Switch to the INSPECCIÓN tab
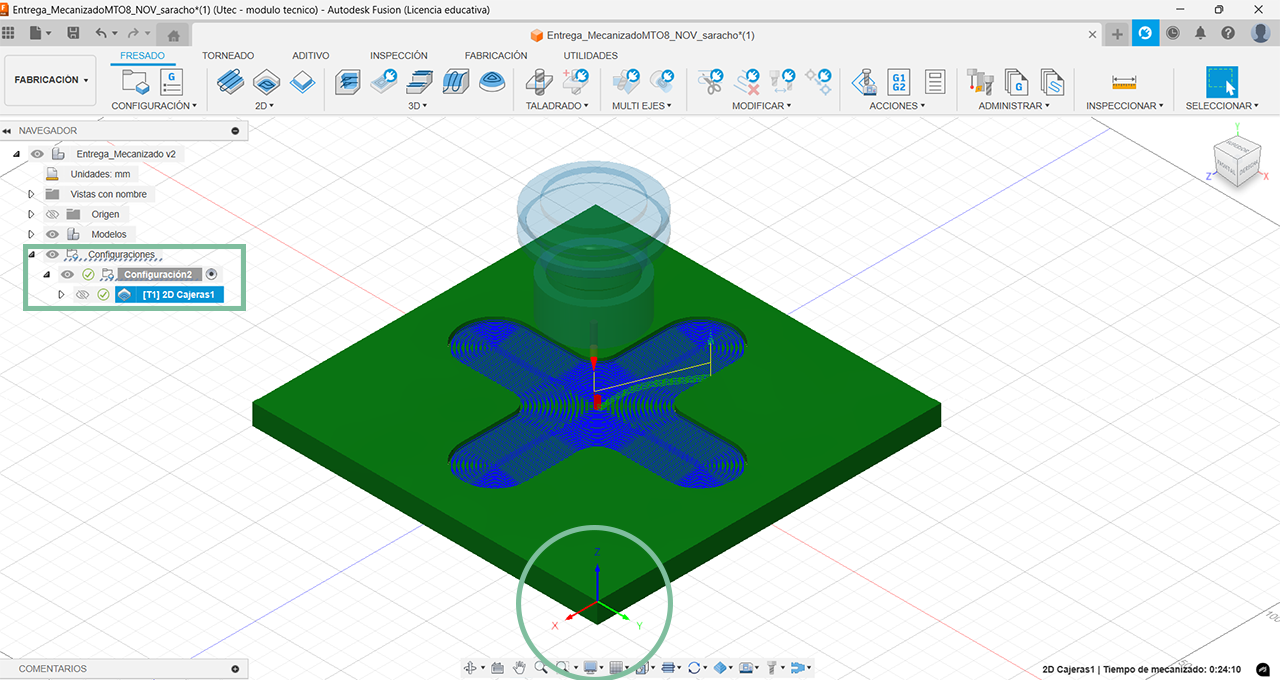Image resolution: width=1280 pixels, height=680 pixels. pyautogui.click(x=398, y=56)
